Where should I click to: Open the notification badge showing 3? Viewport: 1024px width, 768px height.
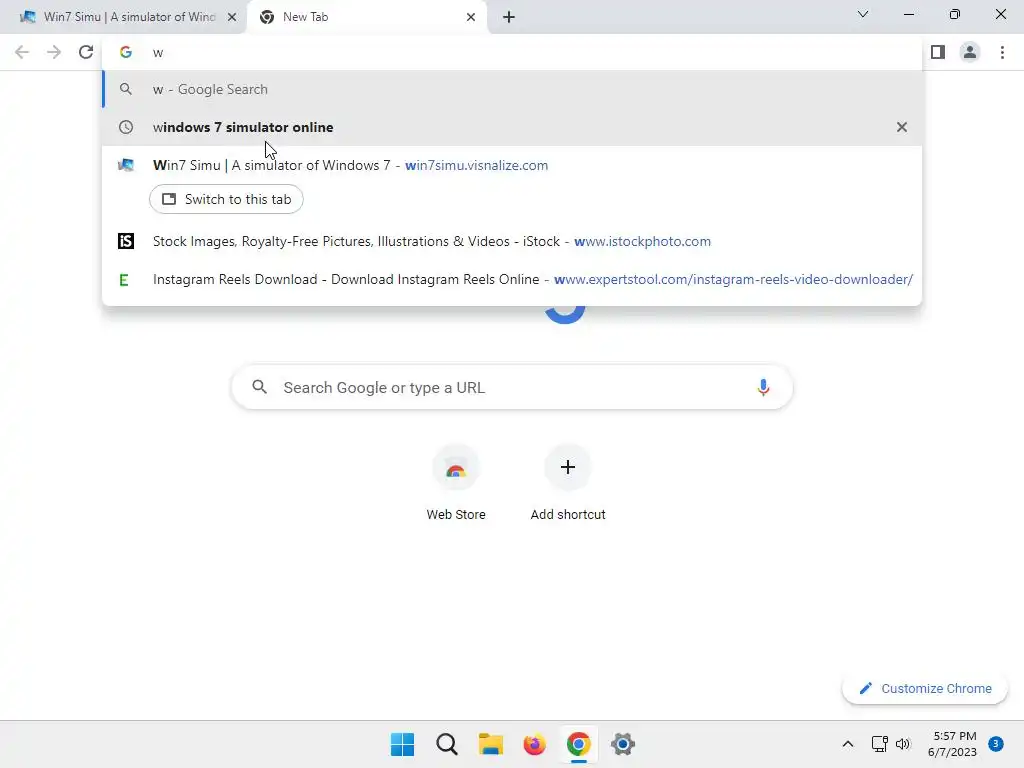[996, 744]
